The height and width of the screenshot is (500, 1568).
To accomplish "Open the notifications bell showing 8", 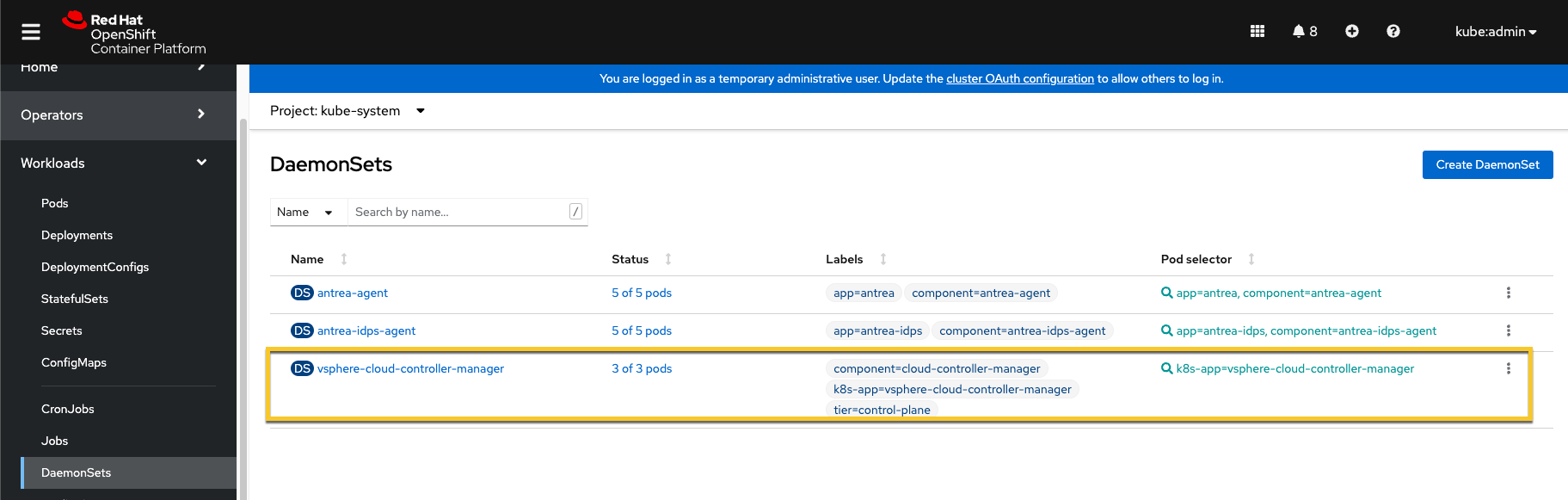I will [1305, 31].
